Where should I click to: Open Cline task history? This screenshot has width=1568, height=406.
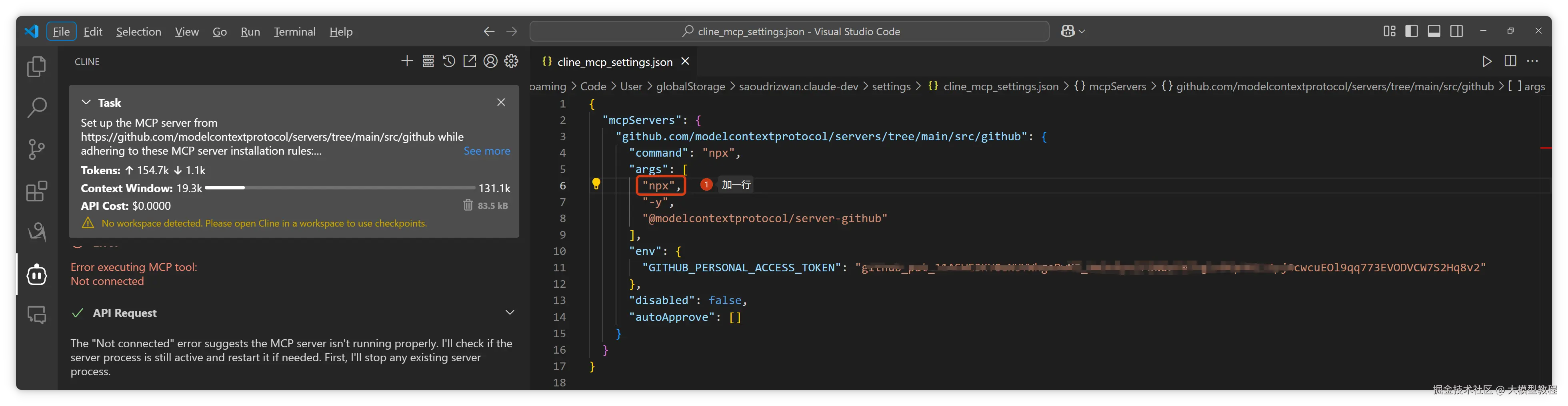point(449,62)
